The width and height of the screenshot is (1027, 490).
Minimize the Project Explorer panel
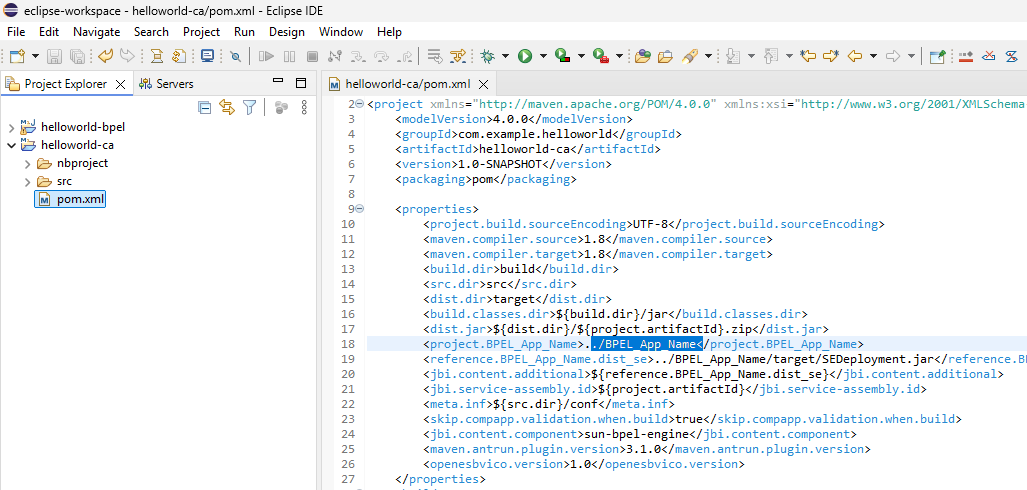point(278,81)
